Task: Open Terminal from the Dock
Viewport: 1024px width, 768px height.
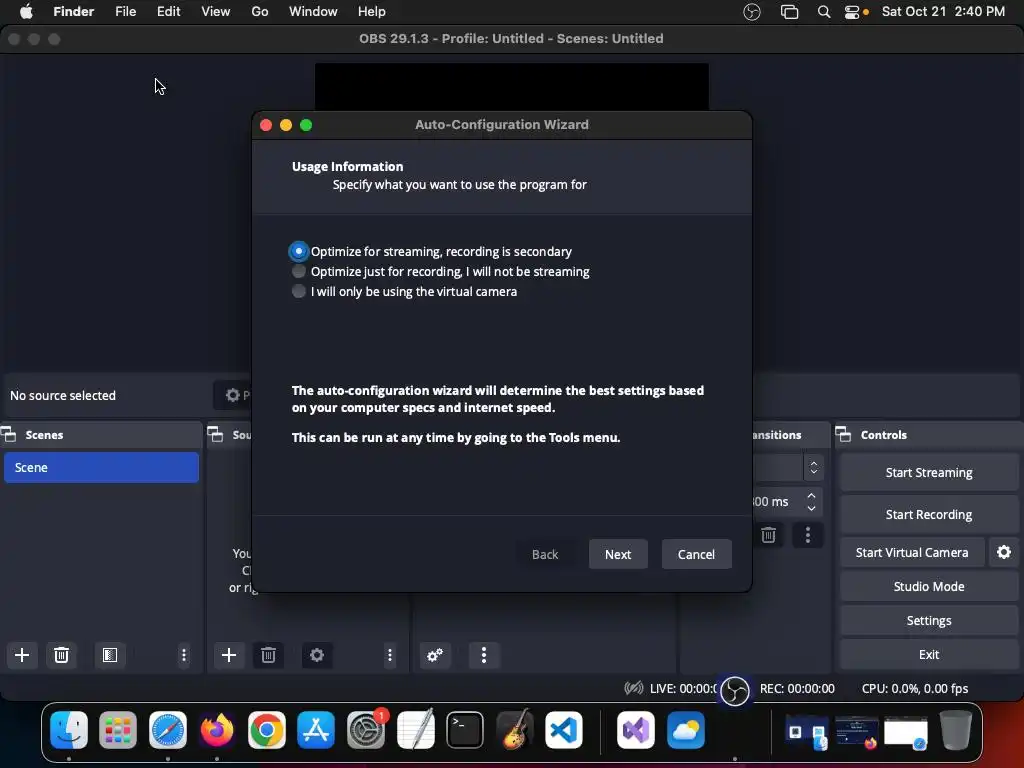Action: click(x=465, y=729)
